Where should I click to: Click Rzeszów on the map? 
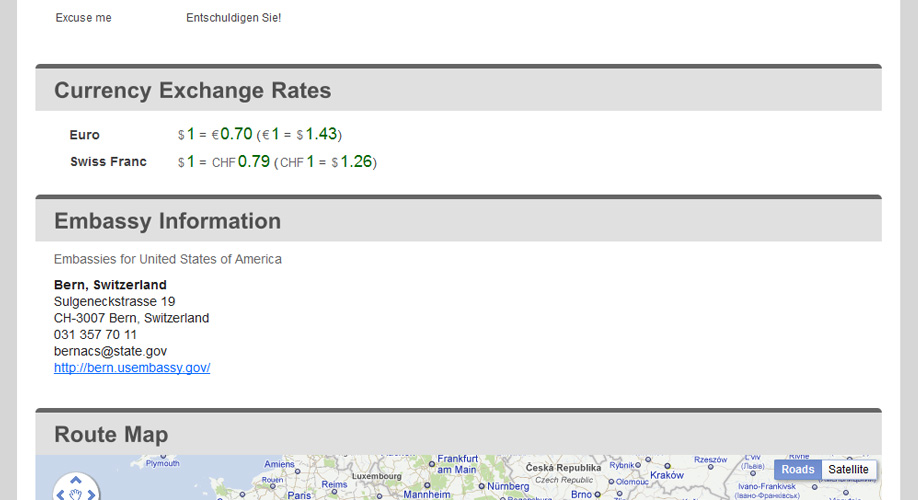[711, 460]
